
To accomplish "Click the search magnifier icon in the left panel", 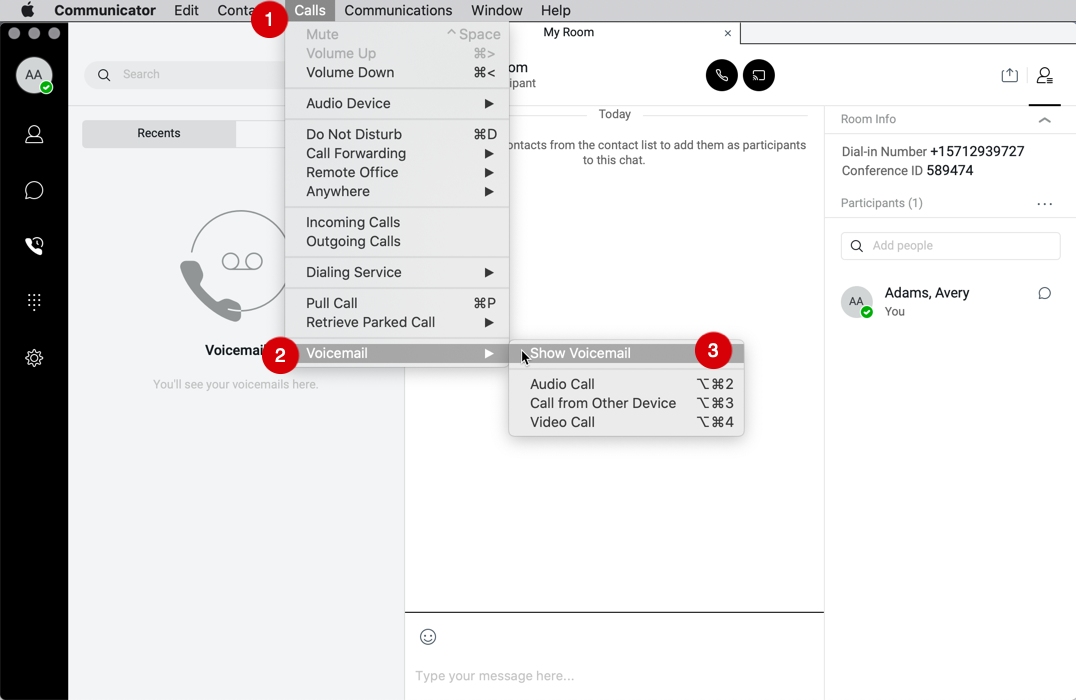I will pos(104,75).
